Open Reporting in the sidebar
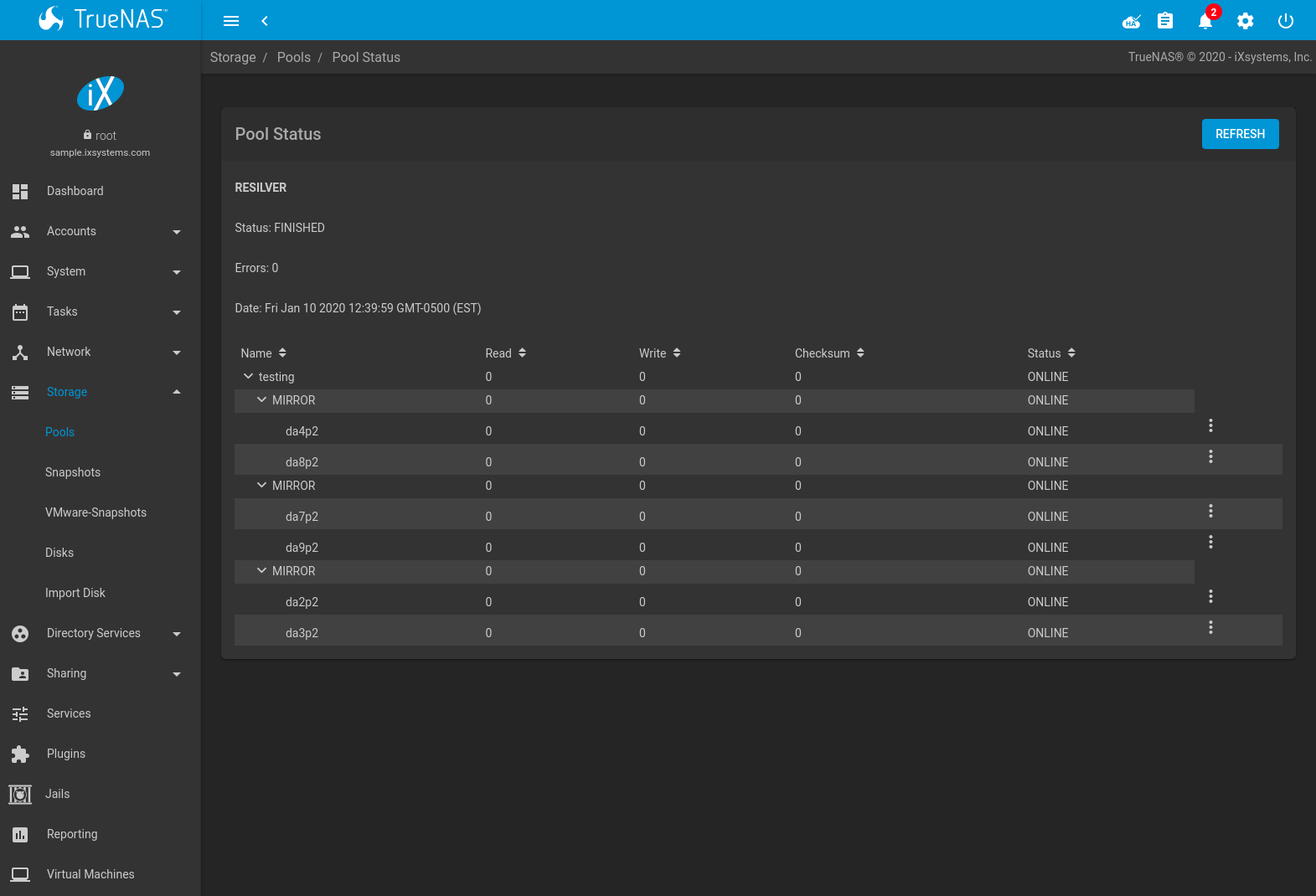1316x896 pixels. tap(101, 834)
